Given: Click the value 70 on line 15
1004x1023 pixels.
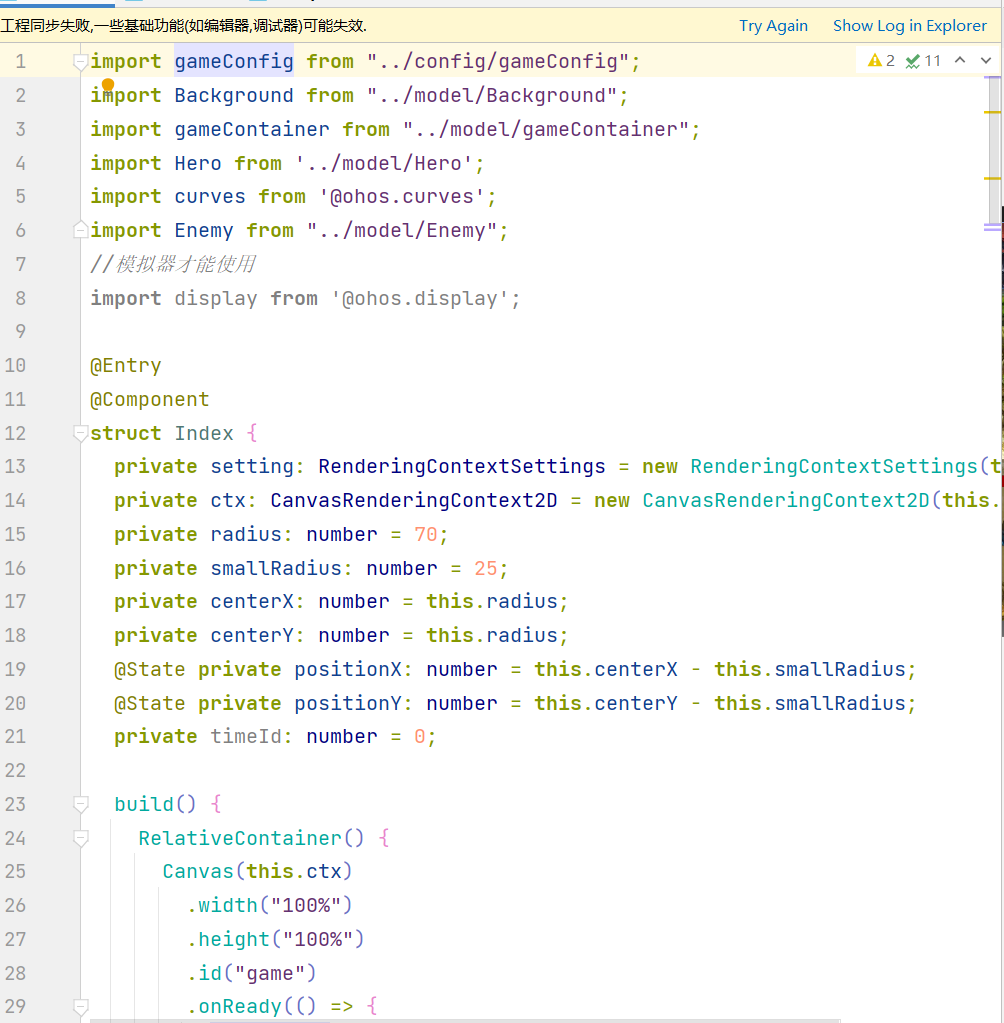Looking at the screenshot, I should [425, 534].
